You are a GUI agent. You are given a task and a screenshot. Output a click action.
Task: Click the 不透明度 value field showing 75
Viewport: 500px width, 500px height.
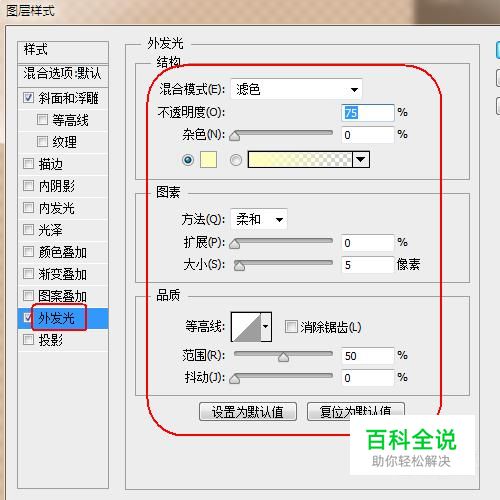coord(368,113)
